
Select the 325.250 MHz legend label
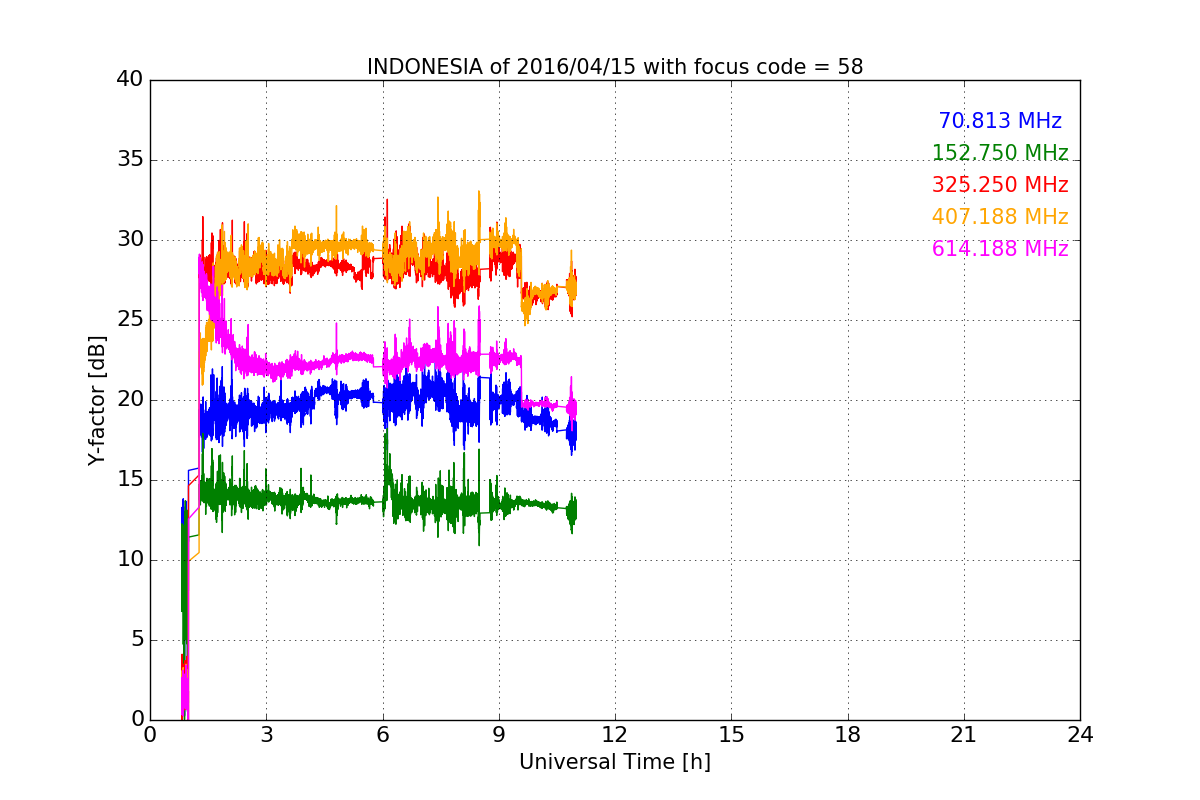(x=1000, y=185)
